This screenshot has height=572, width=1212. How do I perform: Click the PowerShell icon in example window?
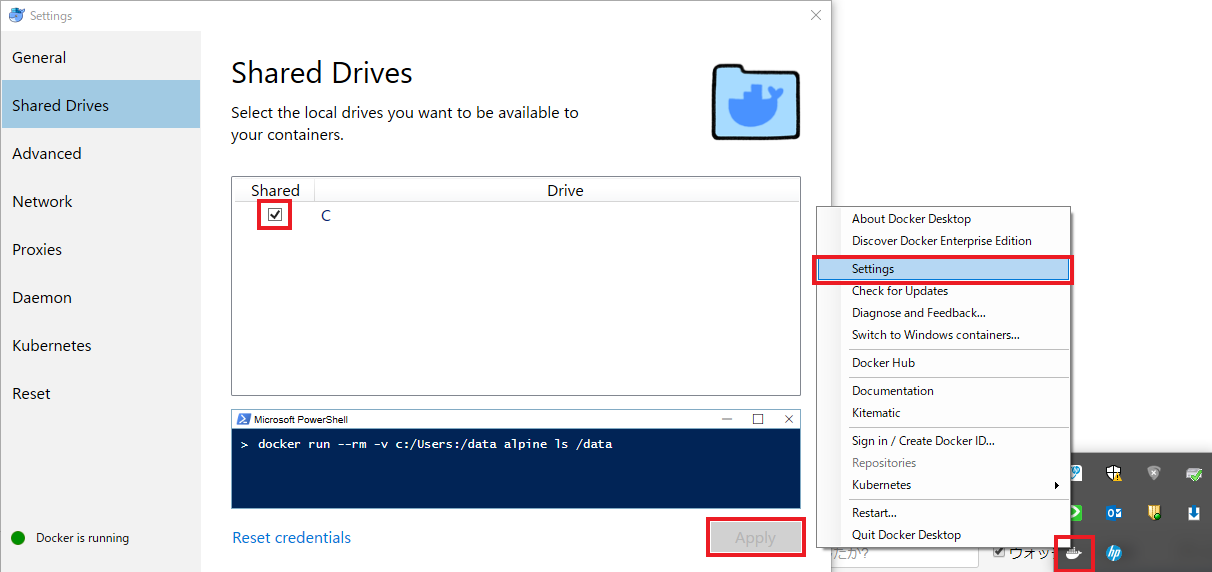pyautogui.click(x=243, y=419)
